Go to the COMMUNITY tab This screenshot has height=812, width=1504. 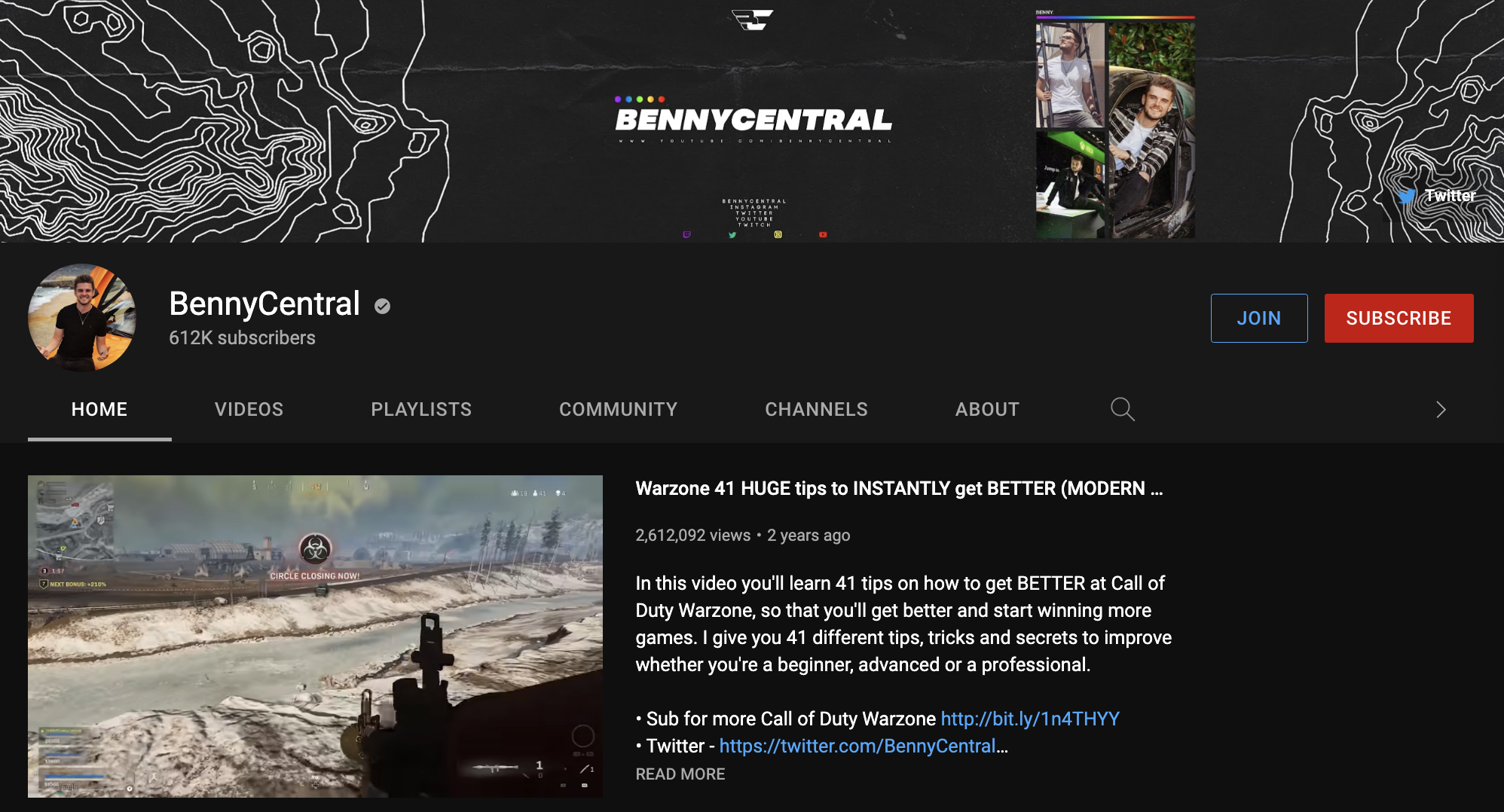[618, 409]
